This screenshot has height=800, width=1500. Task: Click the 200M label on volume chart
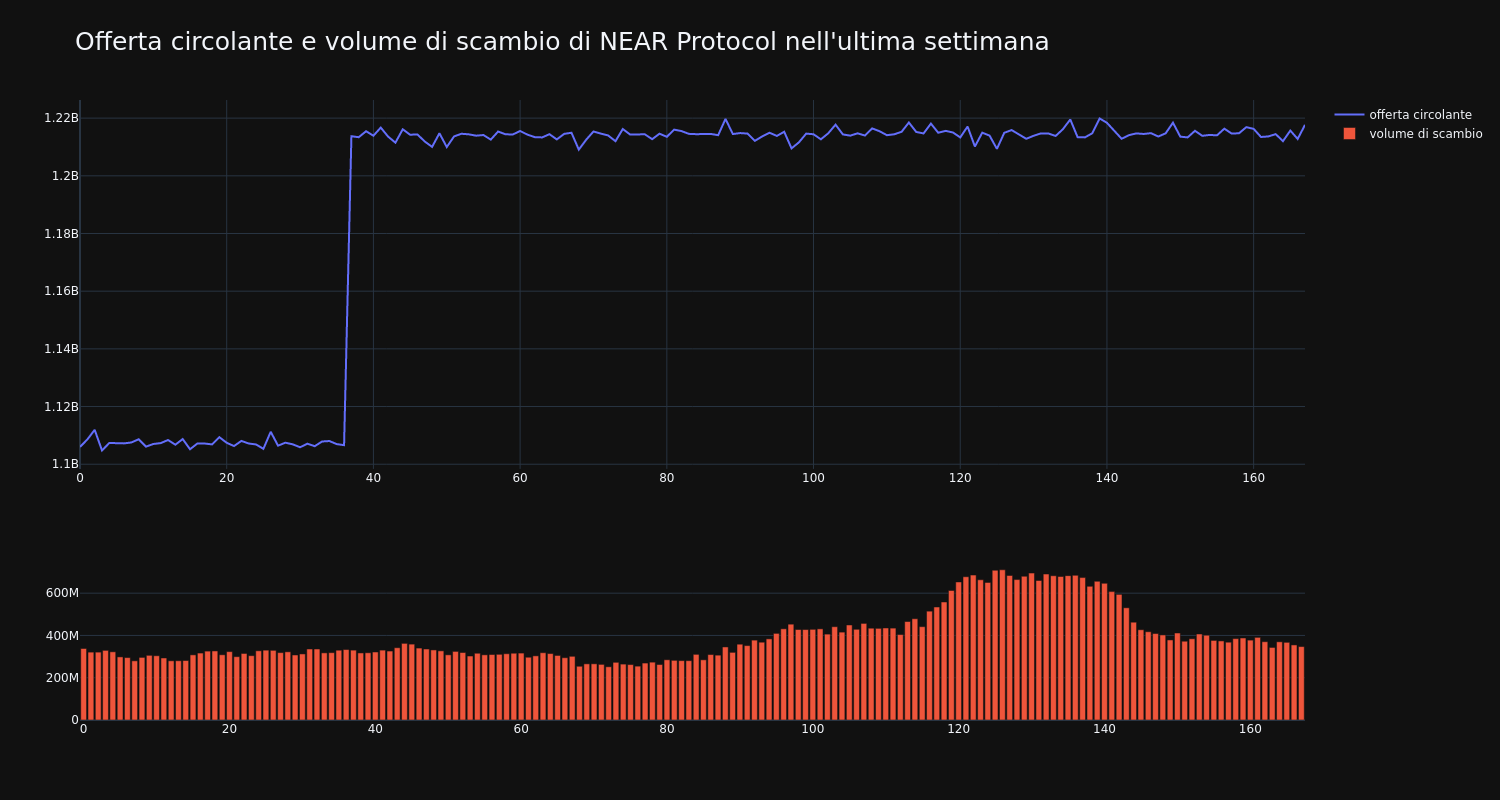(x=62, y=678)
